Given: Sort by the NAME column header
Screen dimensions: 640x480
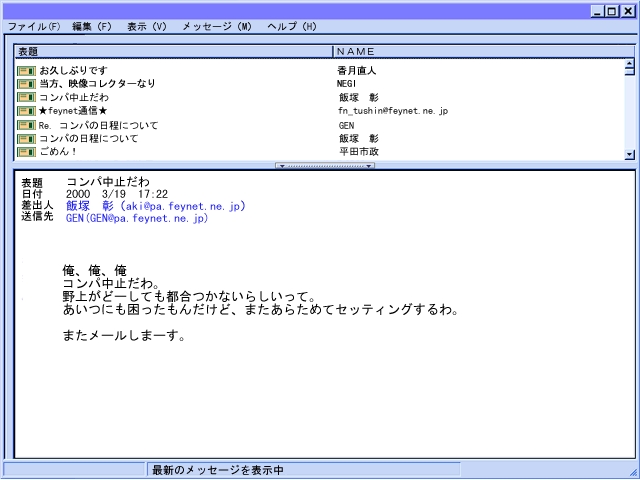Looking at the screenshot, I should [484, 51].
